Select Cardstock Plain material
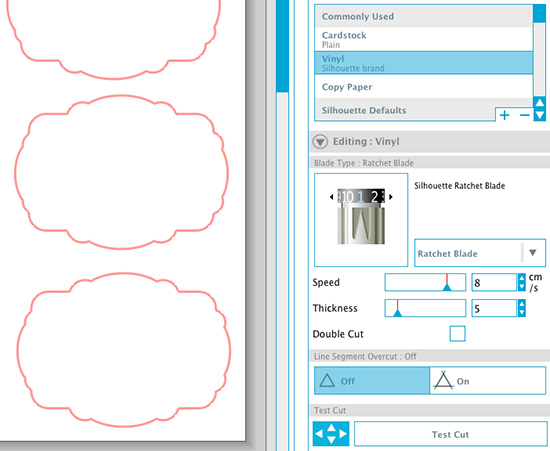Viewport: 550px width, 451px height. [424, 39]
